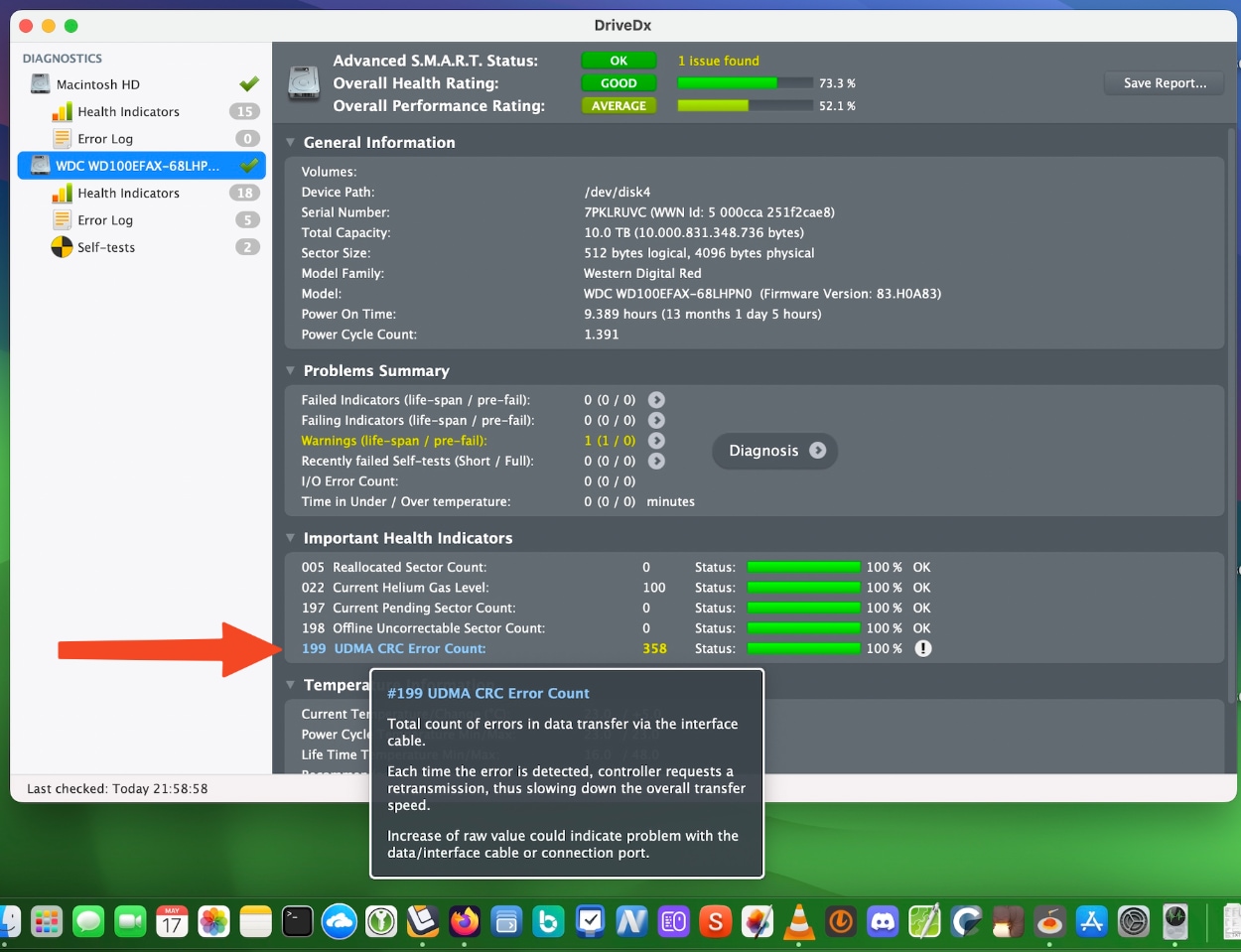Screen dimensions: 1241x952
Task: Click the Self-tests crash-test symbol icon
Action: [62, 247]
